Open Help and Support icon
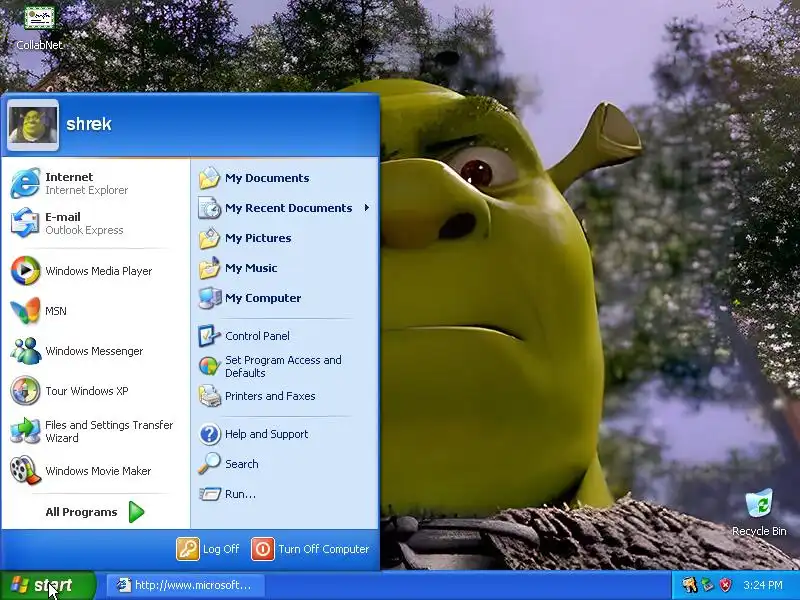The image size is (800, 600). pos(209,434)
